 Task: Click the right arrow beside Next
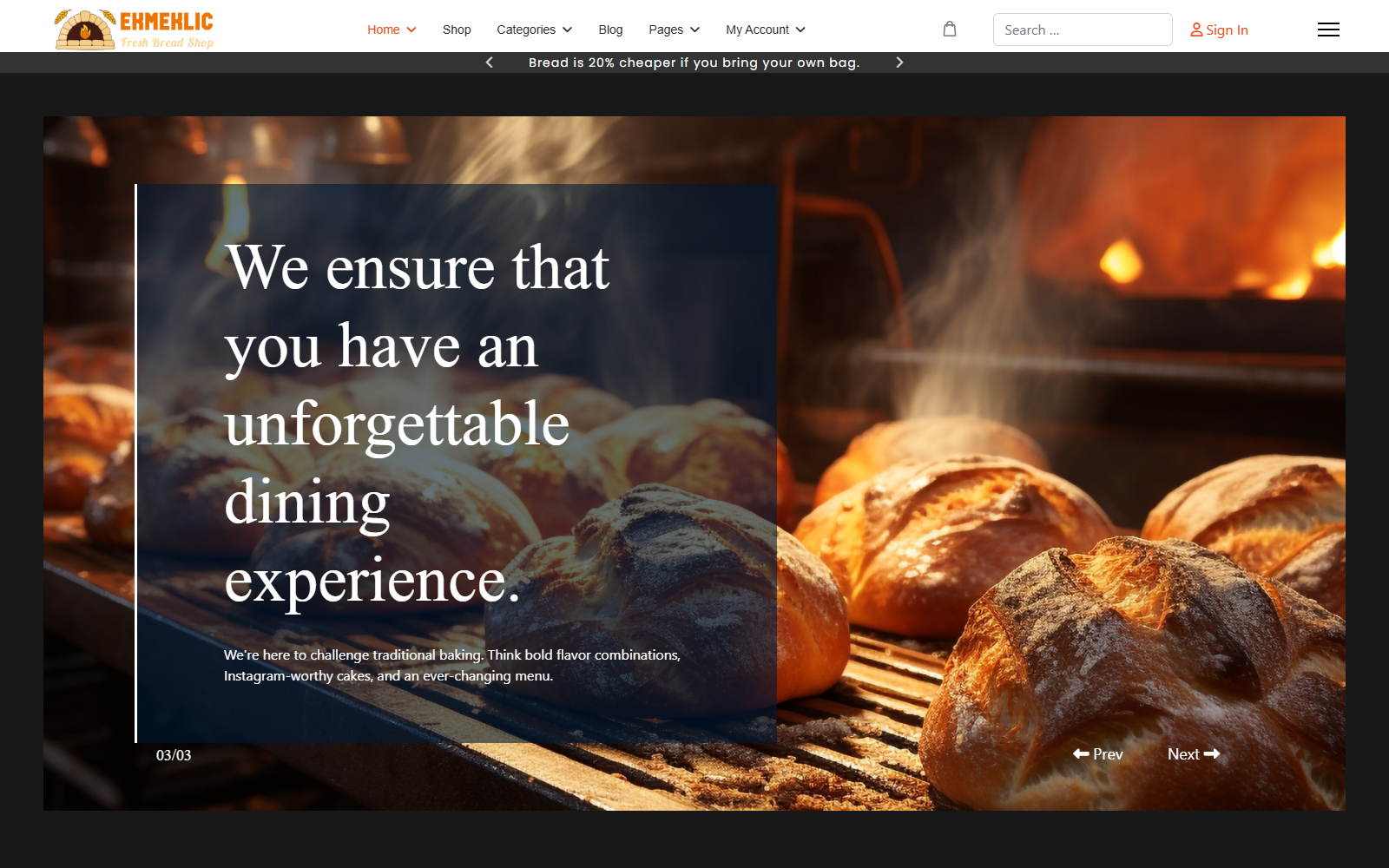(1212, 753)
